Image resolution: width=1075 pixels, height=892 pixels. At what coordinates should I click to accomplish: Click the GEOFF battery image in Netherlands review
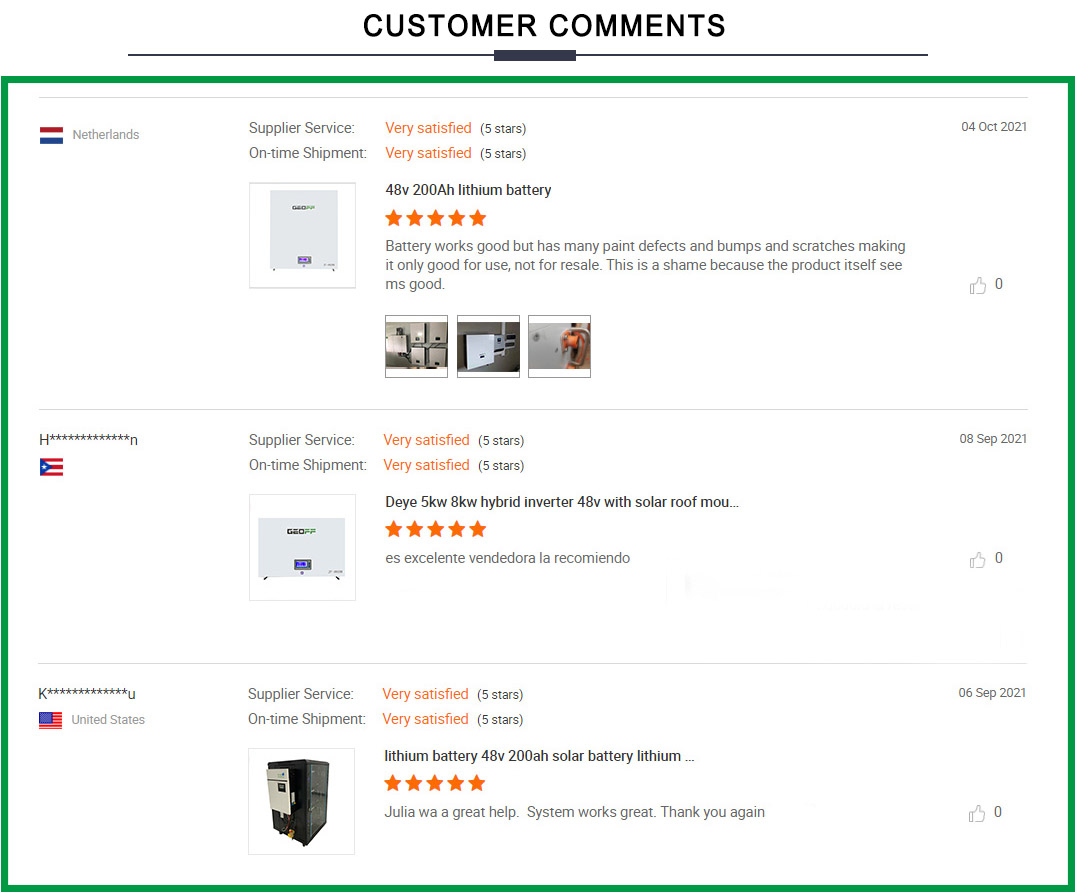click(302, 235)
